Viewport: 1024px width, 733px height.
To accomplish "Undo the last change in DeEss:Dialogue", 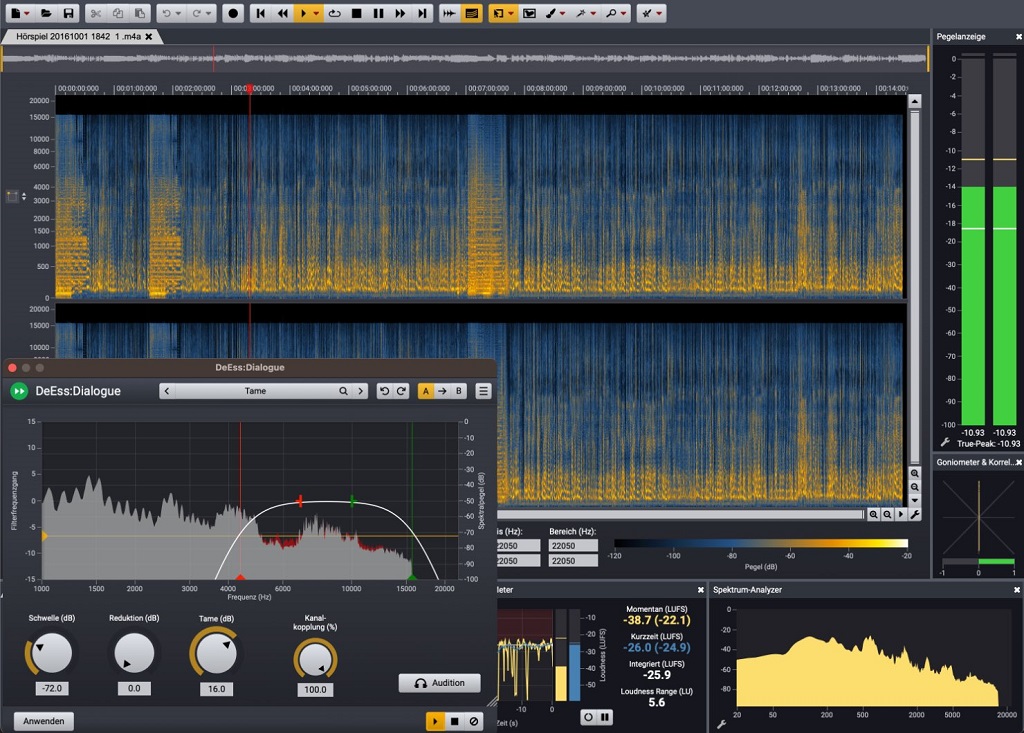I will pos(384,391).
